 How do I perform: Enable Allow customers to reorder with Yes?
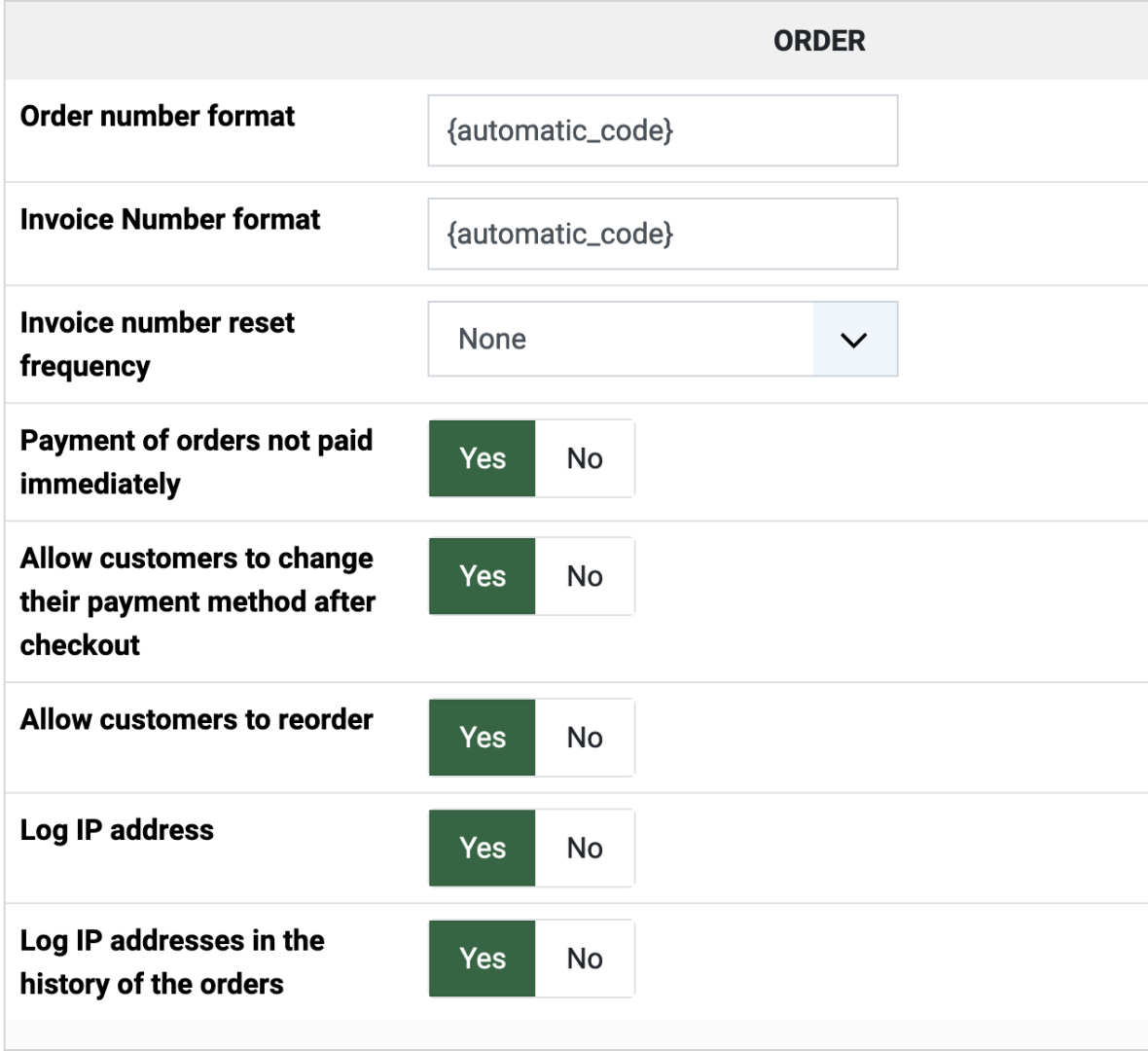click(483, 738)
